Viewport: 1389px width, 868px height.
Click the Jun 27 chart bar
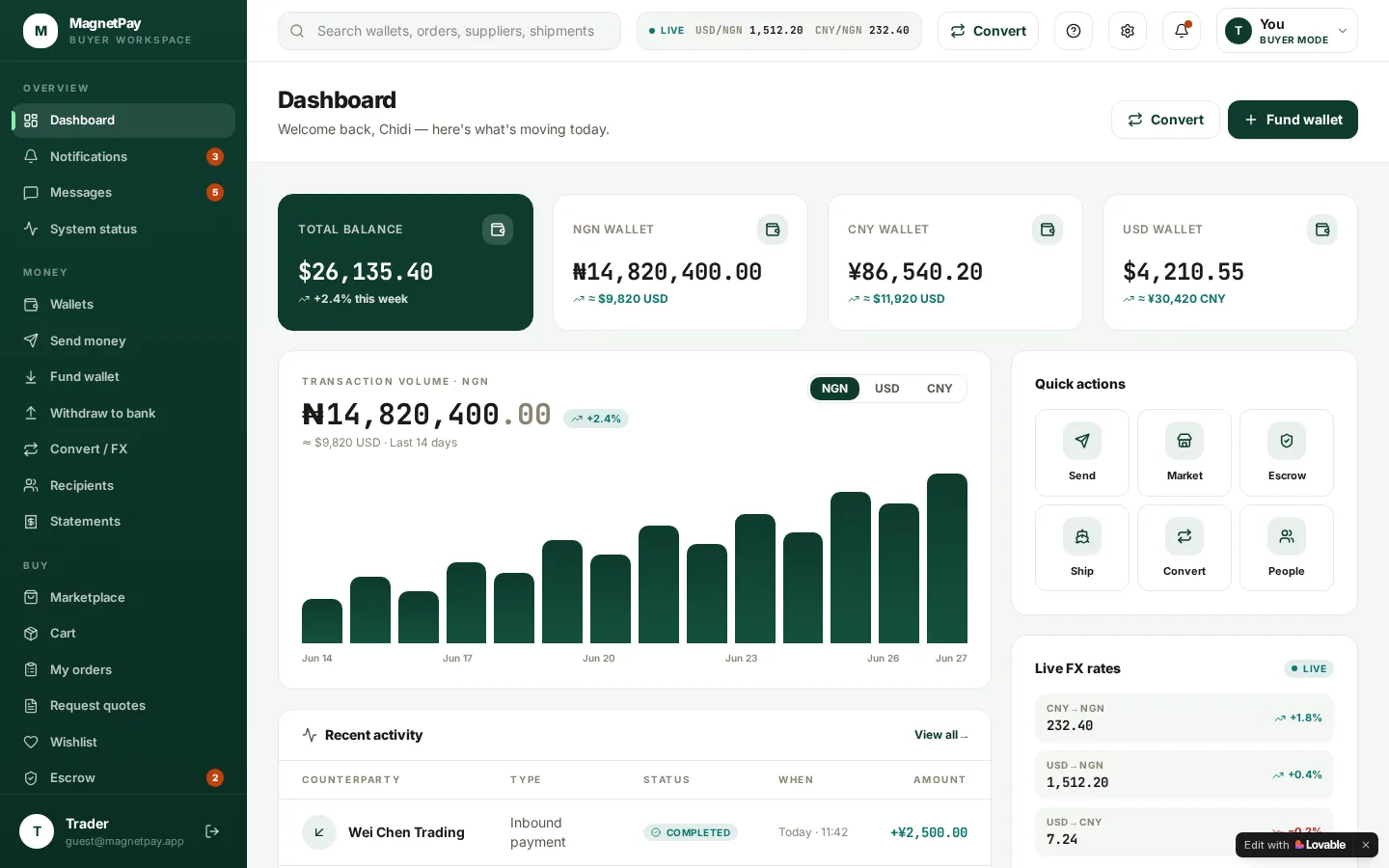(947, 558)
